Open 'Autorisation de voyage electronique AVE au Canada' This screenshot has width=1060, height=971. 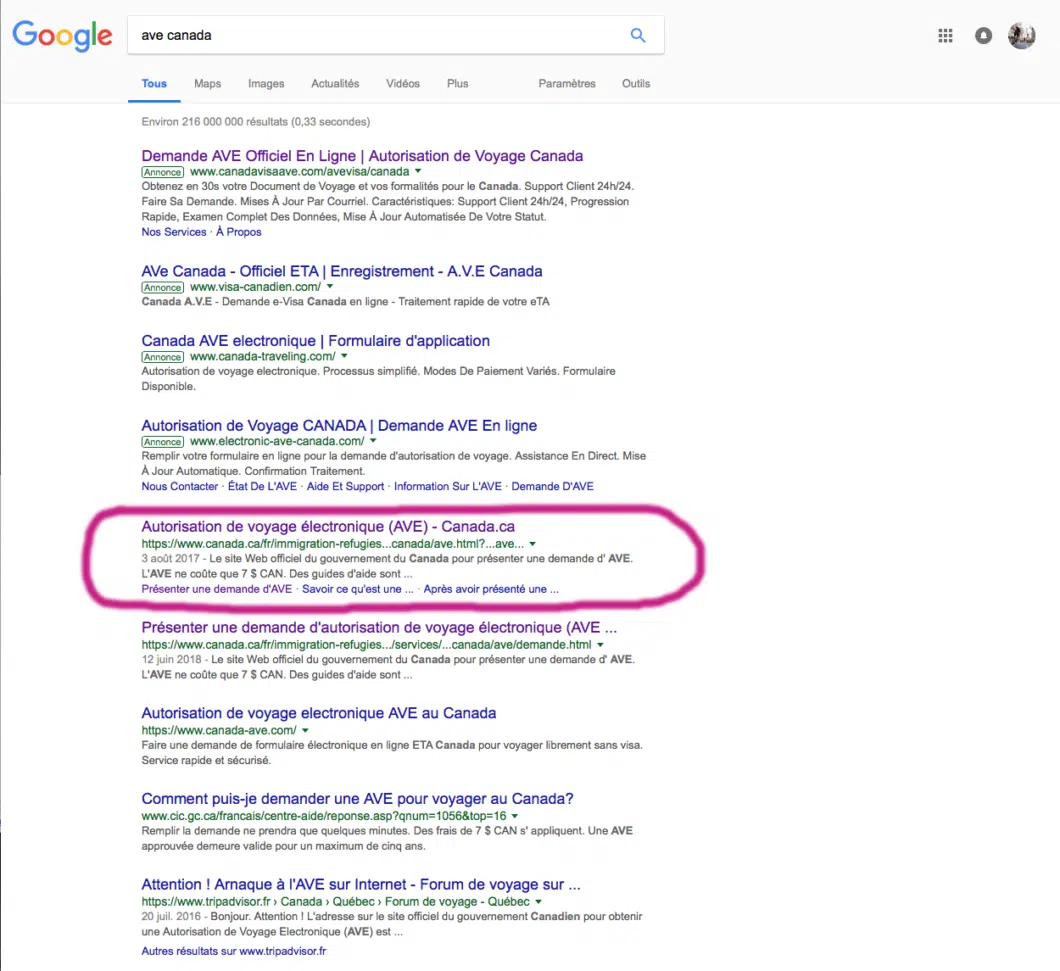319,713
